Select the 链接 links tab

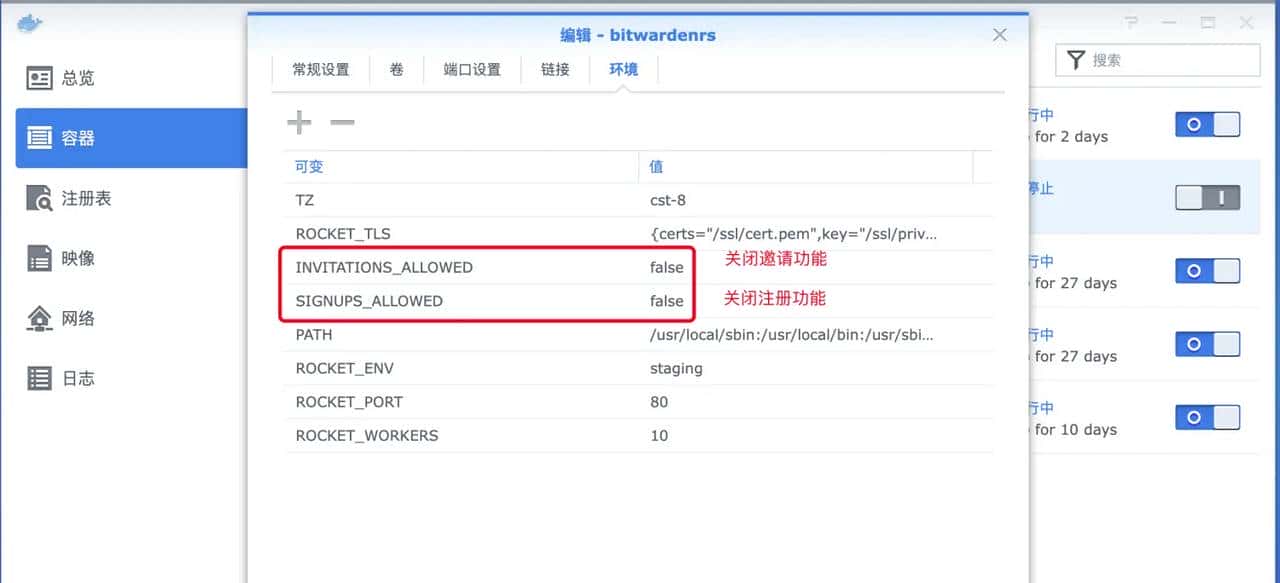555,69
